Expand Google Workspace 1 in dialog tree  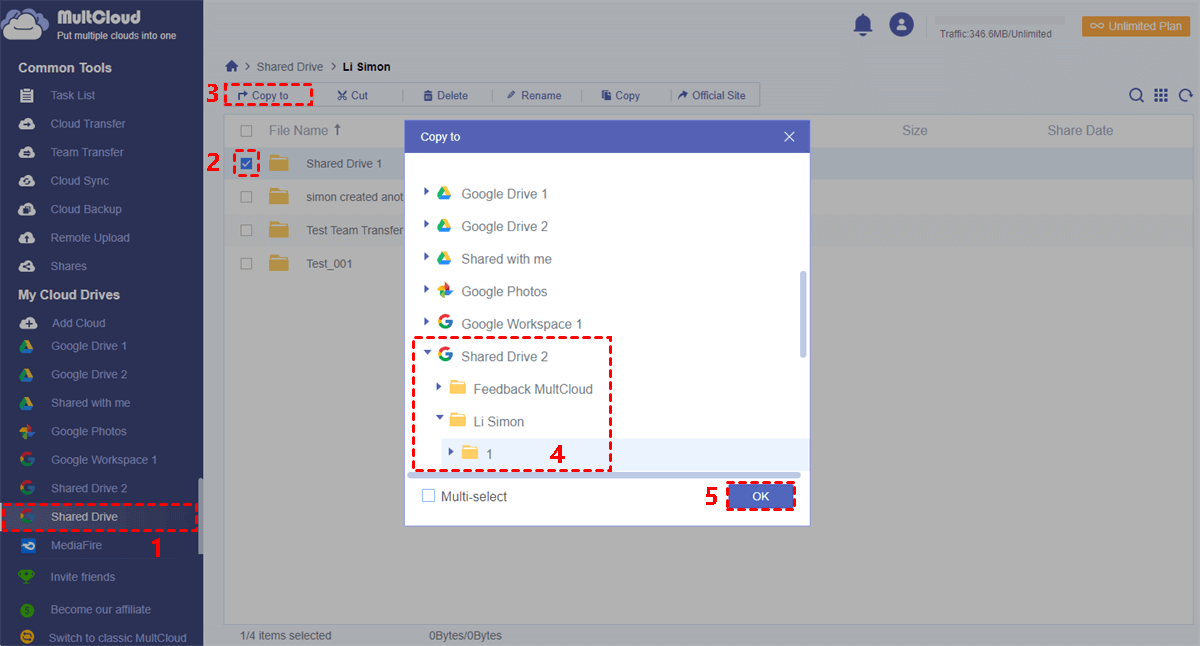[x=427, y=321]
